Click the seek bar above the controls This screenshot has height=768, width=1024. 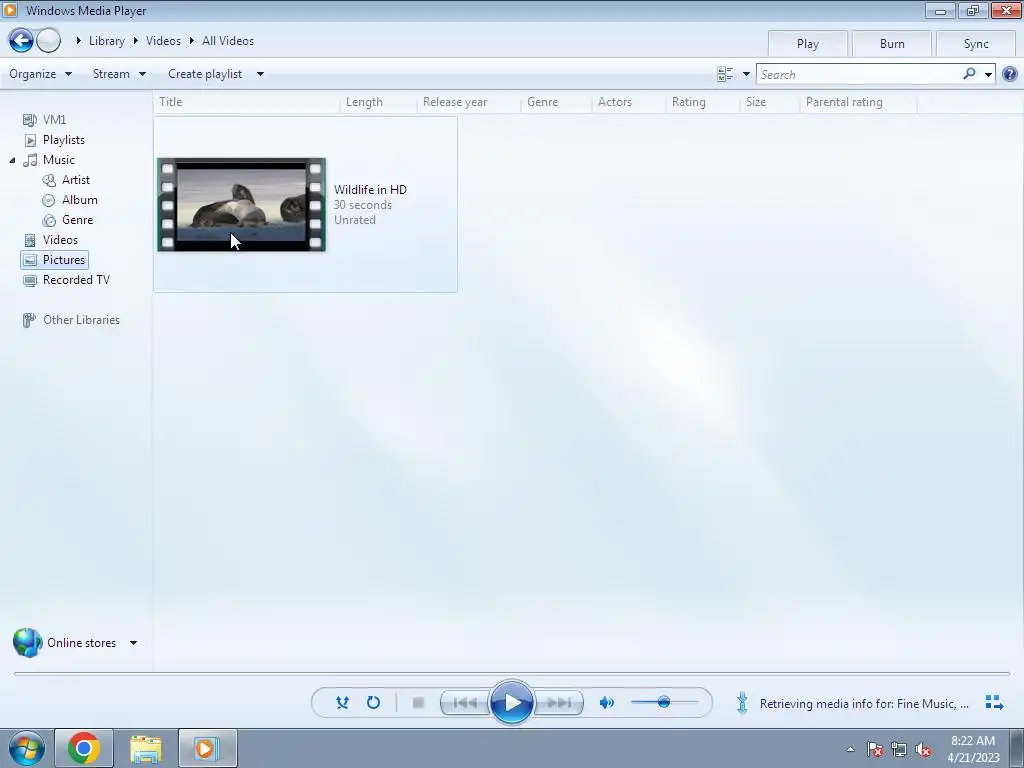(511, 673)
